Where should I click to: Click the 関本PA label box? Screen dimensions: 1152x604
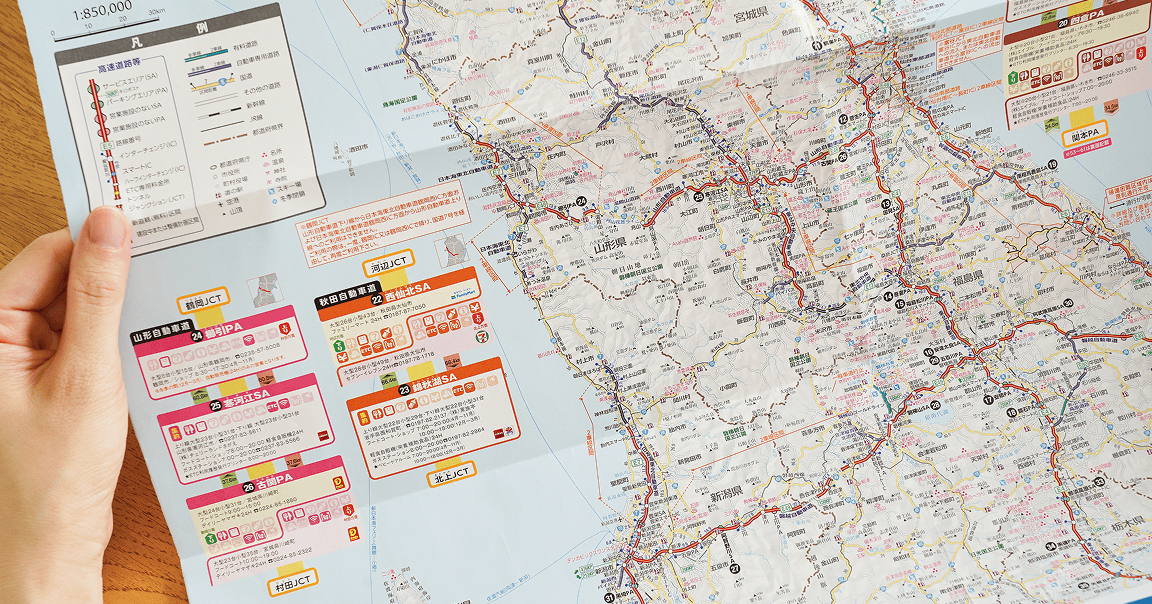[x=1085, y=132]
